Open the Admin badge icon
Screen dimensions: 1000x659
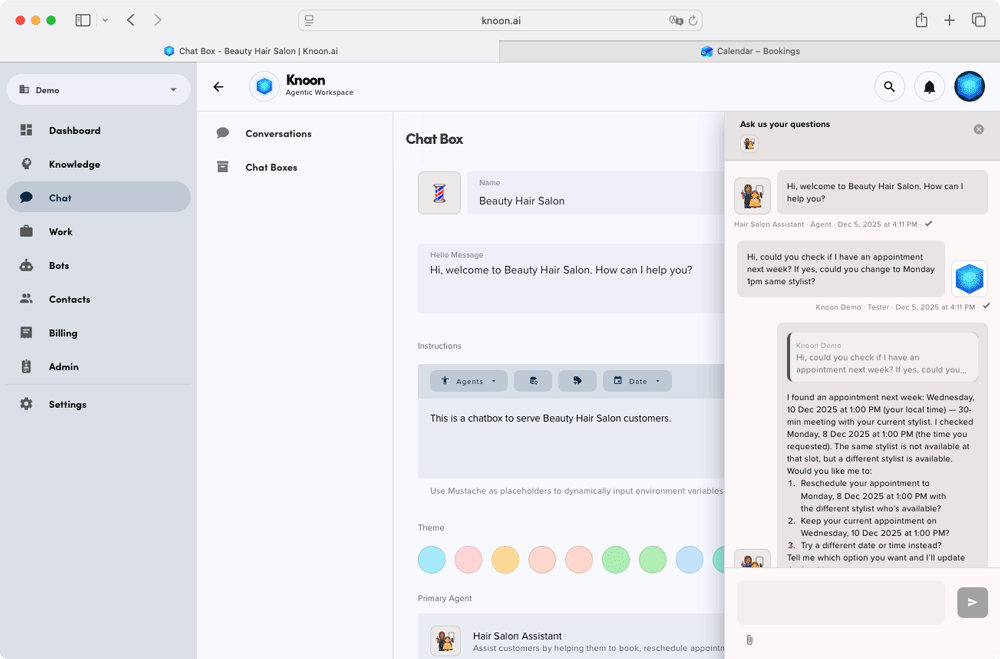(x=26, y=366)
